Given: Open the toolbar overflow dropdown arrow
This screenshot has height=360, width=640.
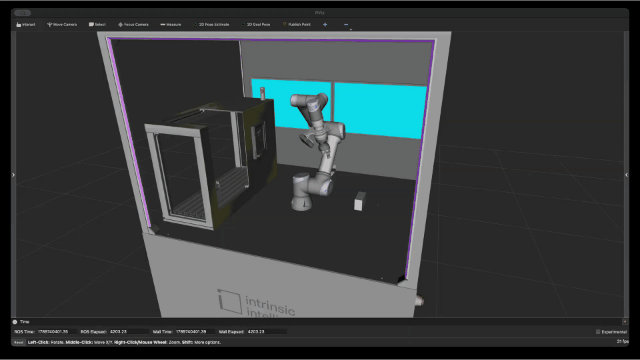Looking at the screenshot, I should click(351, 29).
